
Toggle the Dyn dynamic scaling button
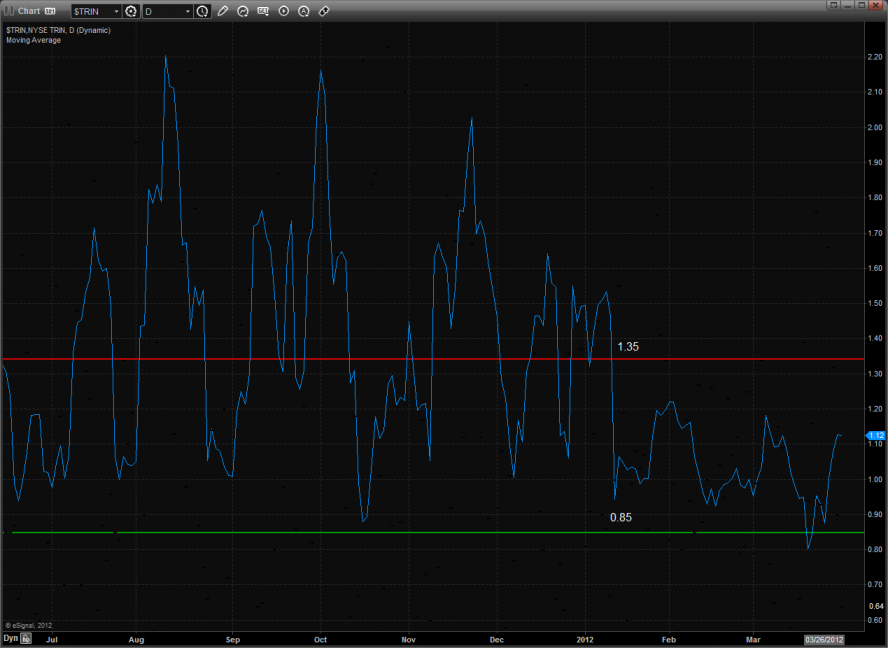coord(10,637)
